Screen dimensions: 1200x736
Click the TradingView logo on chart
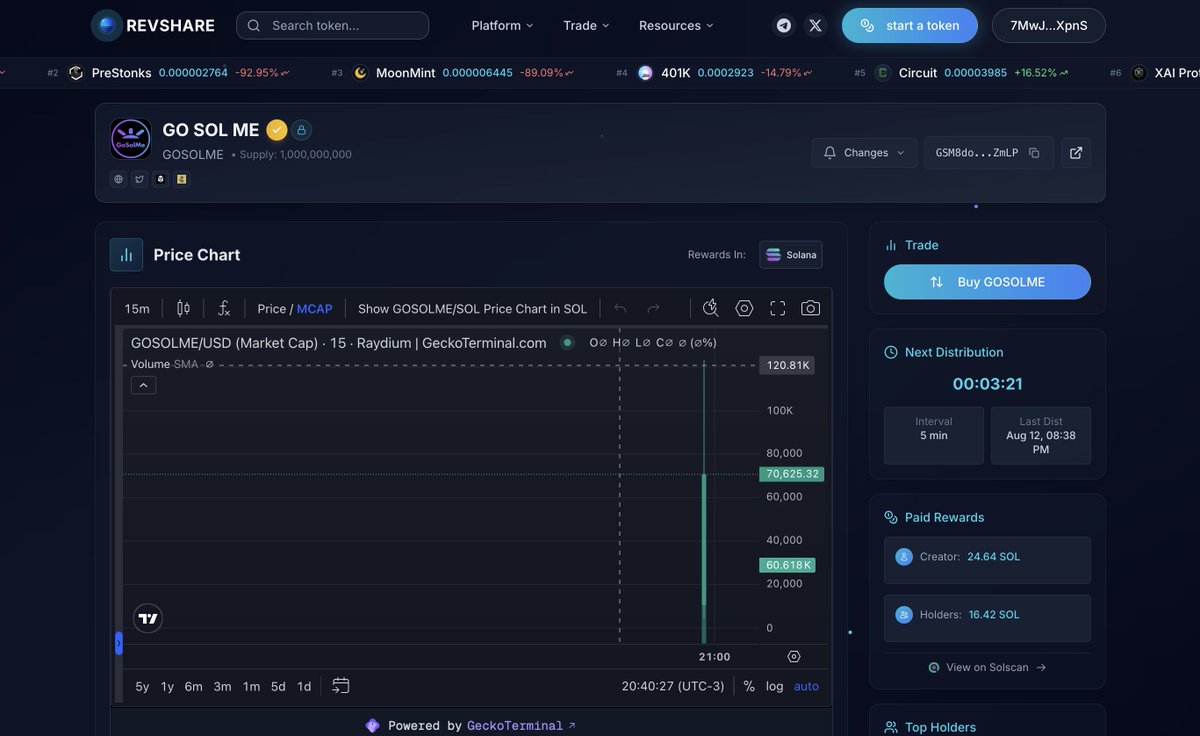148,618
